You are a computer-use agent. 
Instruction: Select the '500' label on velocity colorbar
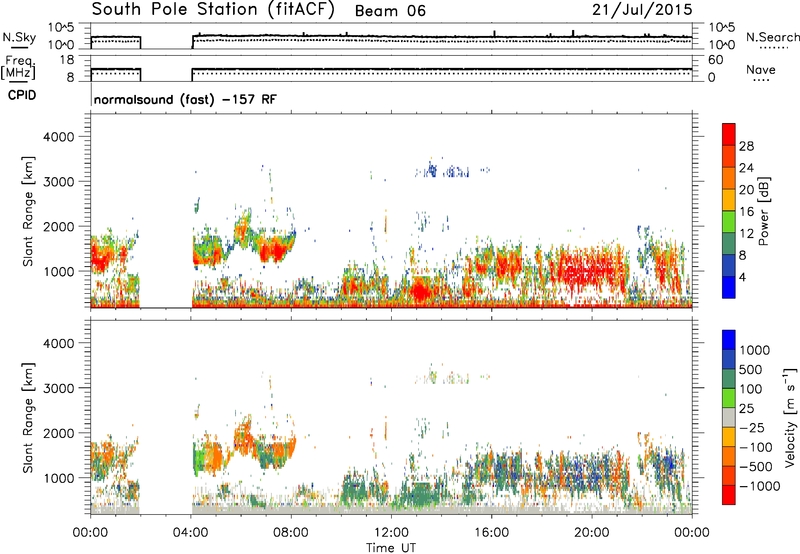[x=750, y=370]
